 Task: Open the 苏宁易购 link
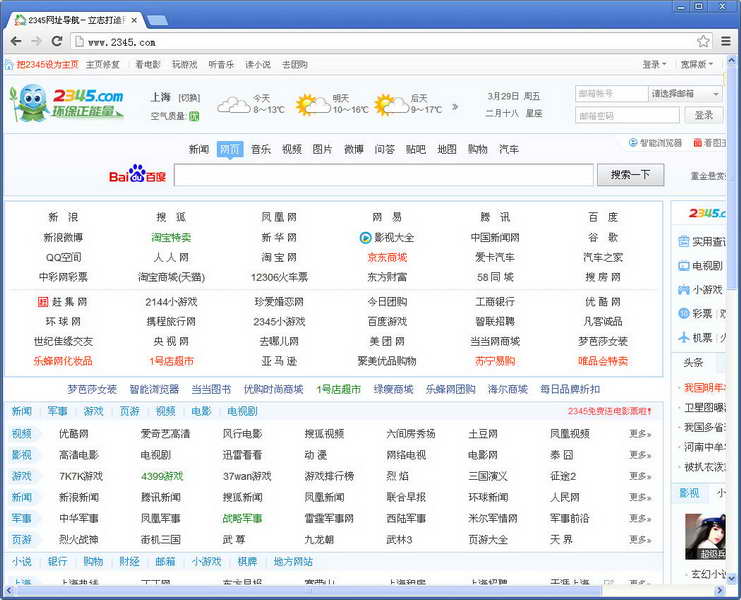click(x=495, y=361)
